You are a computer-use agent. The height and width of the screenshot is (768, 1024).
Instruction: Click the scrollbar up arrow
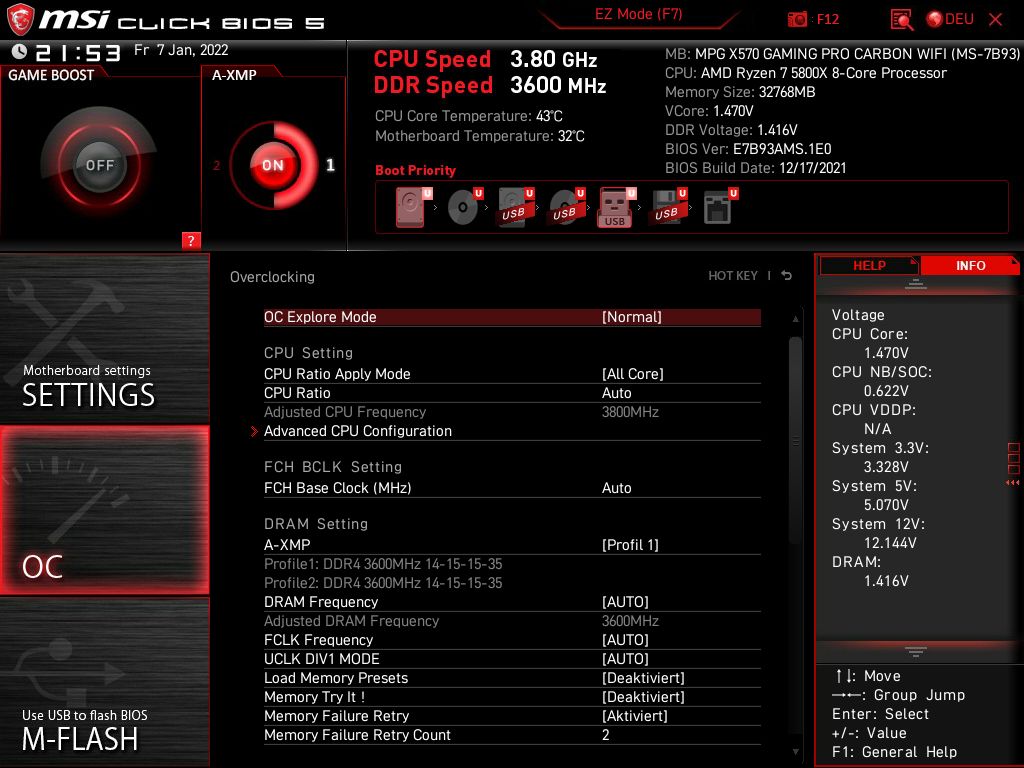795,319
